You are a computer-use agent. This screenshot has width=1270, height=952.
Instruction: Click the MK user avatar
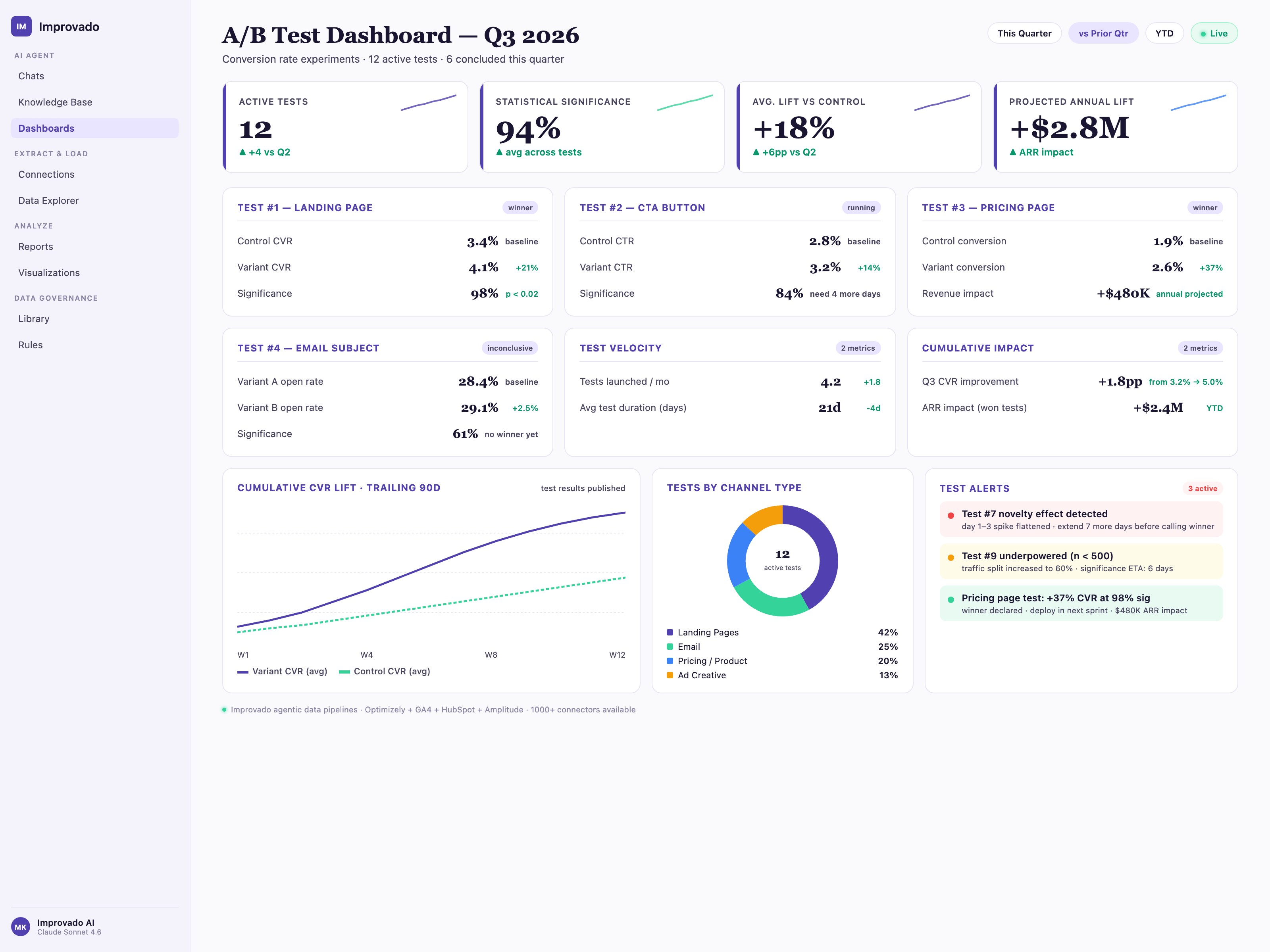[21, 927]
